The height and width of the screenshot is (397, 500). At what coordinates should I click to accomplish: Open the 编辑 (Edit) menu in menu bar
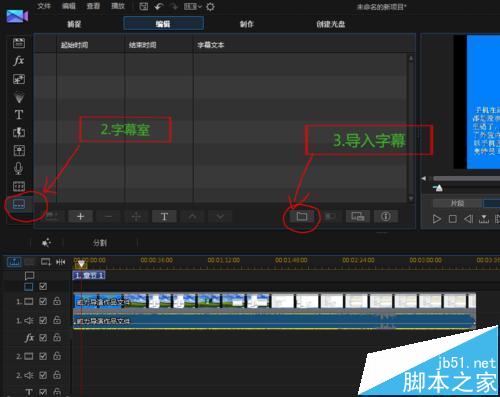[69, 6]
